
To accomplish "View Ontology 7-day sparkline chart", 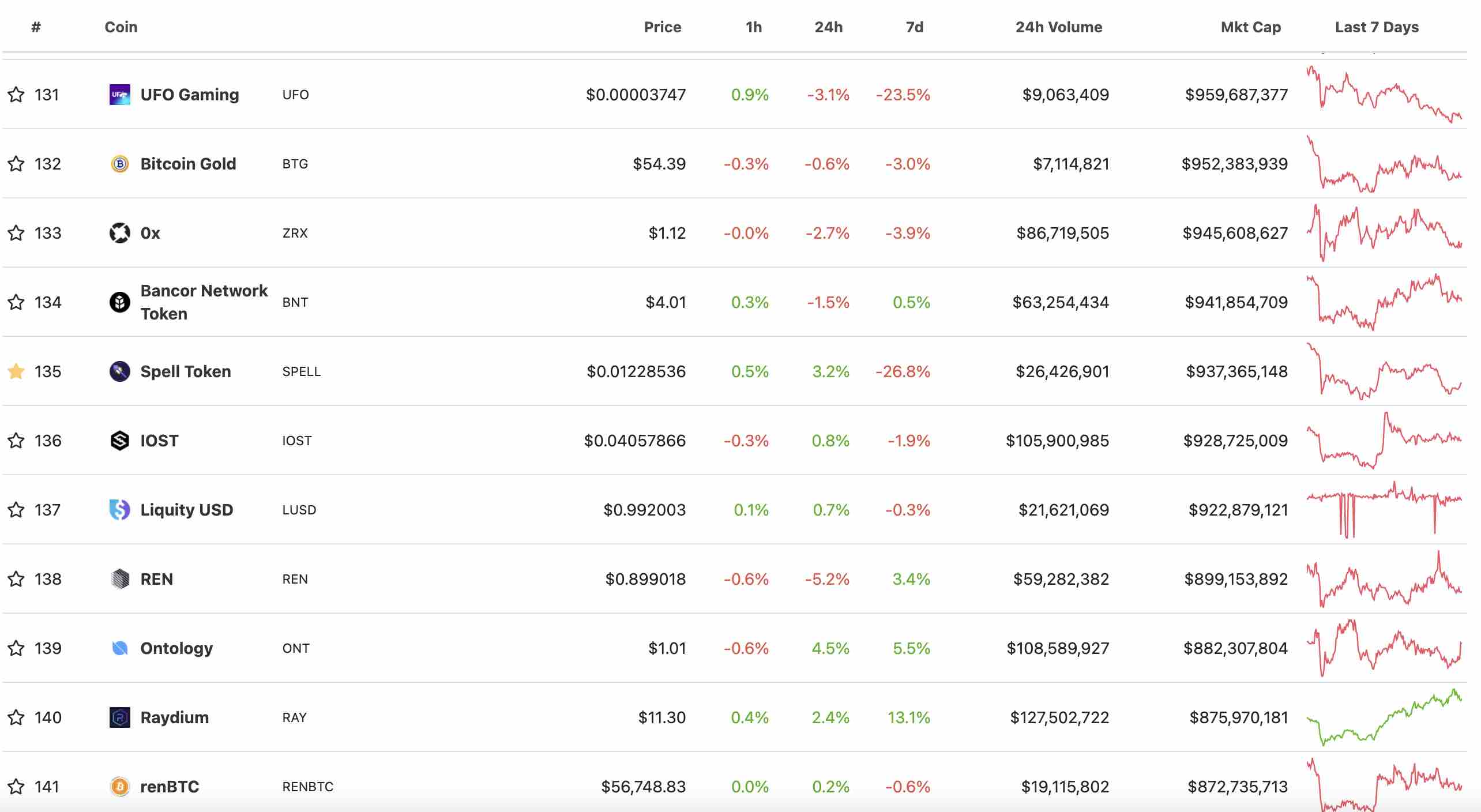I will click(1384, 648).
